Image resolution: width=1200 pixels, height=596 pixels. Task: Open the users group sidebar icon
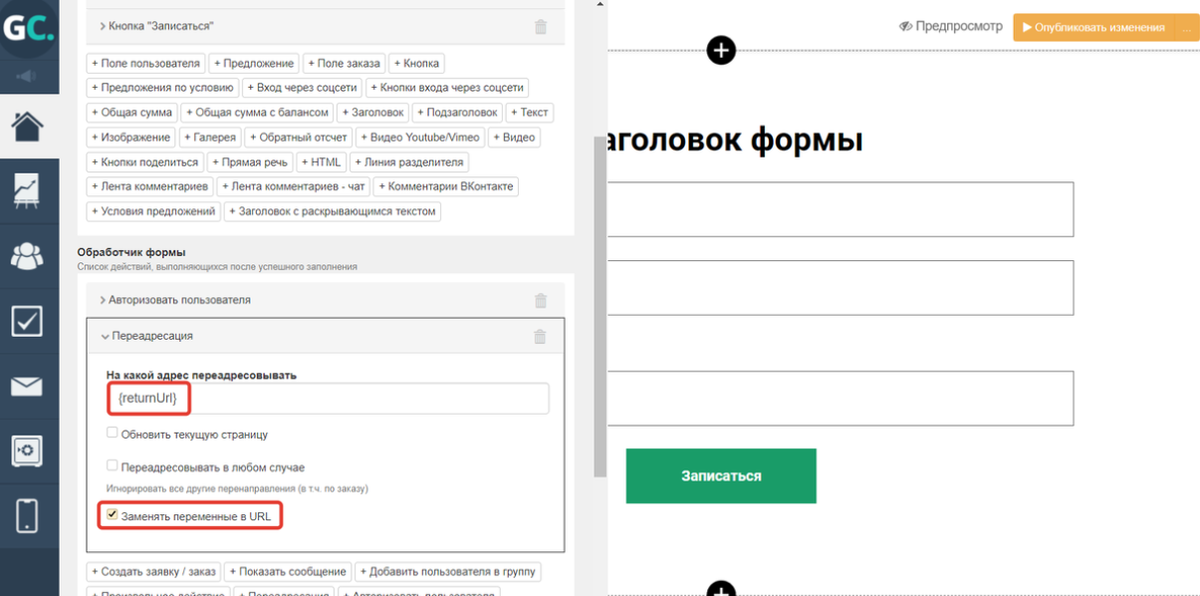click(x=27, y=255)
